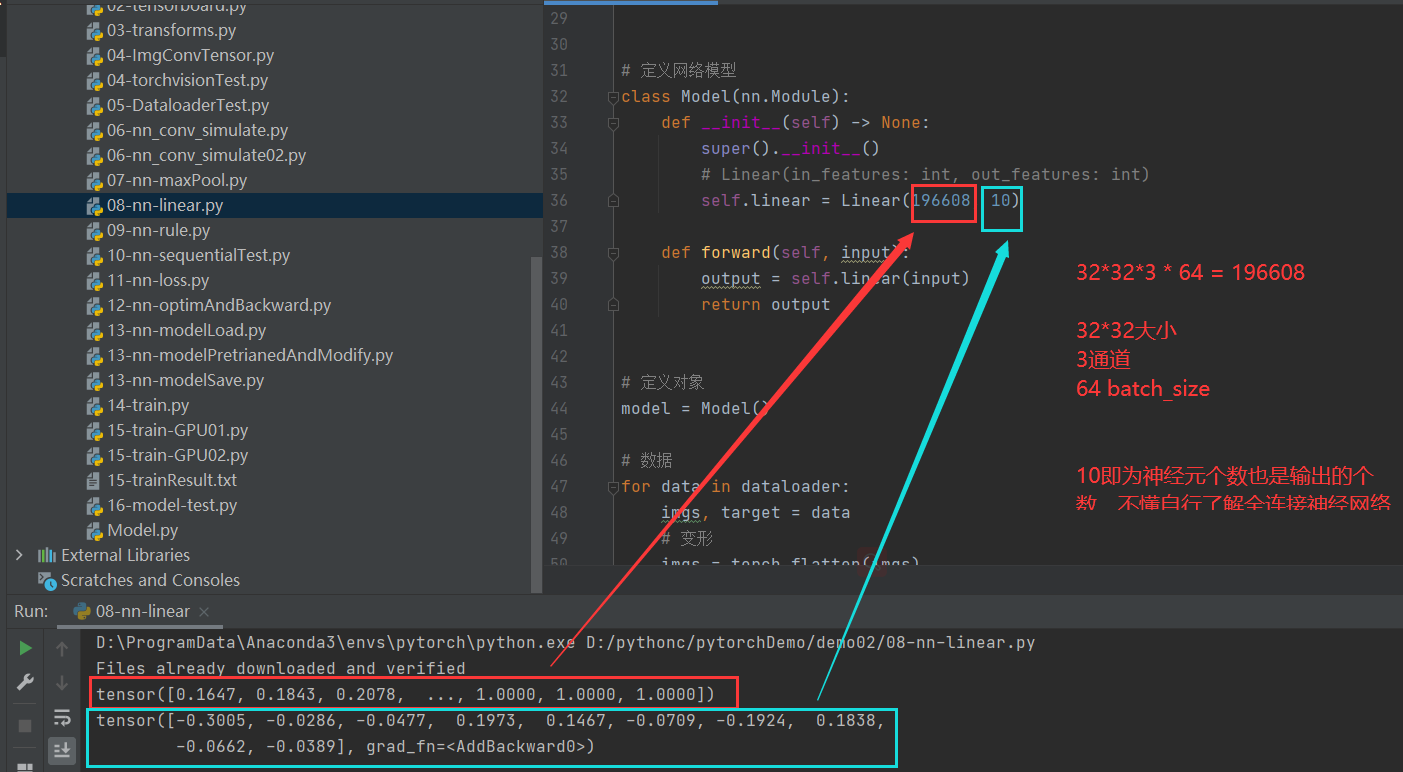Toggle scroll-to-end in the Run console
Viewport: 1403px width, 772px height.
pos(62,749)
